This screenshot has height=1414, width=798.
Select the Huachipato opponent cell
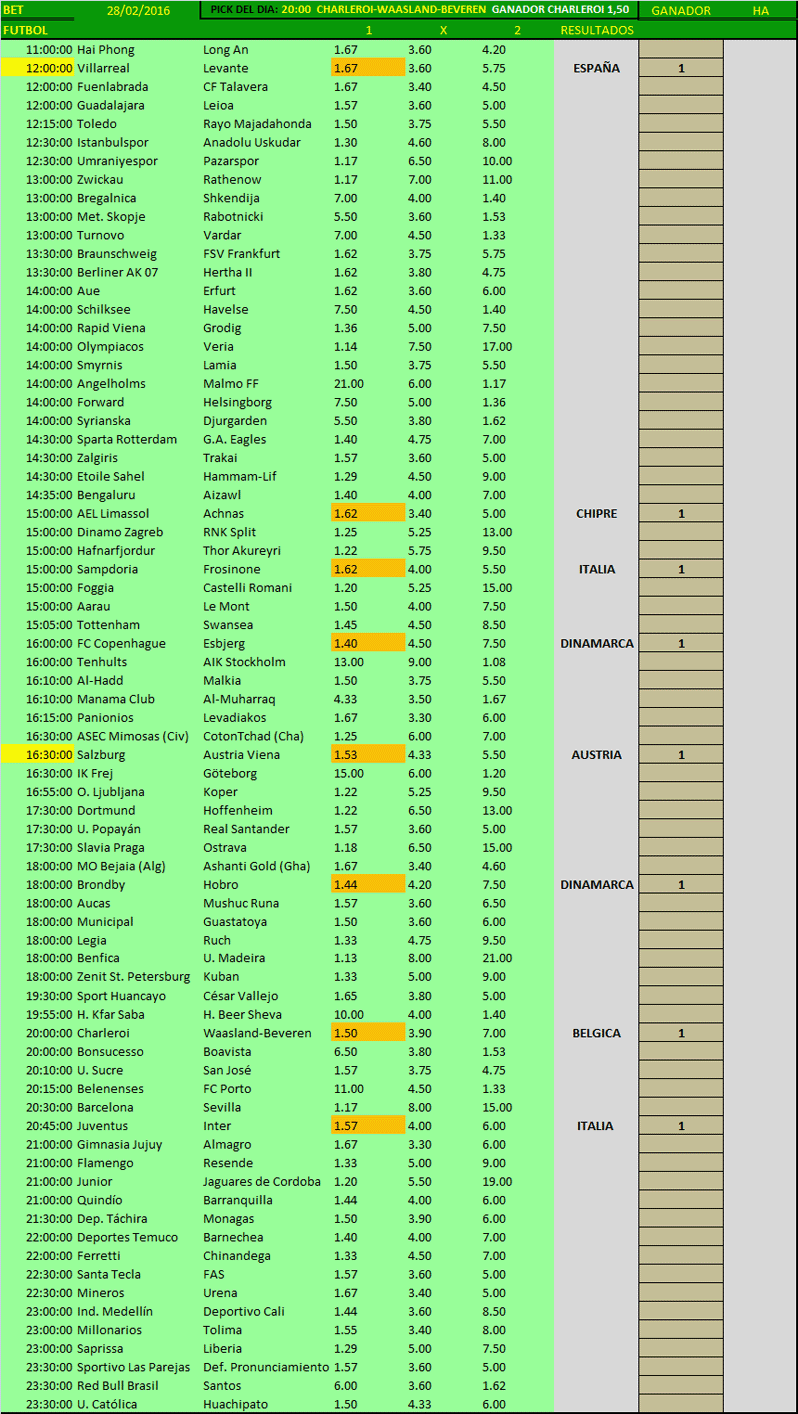point(236,1404)
